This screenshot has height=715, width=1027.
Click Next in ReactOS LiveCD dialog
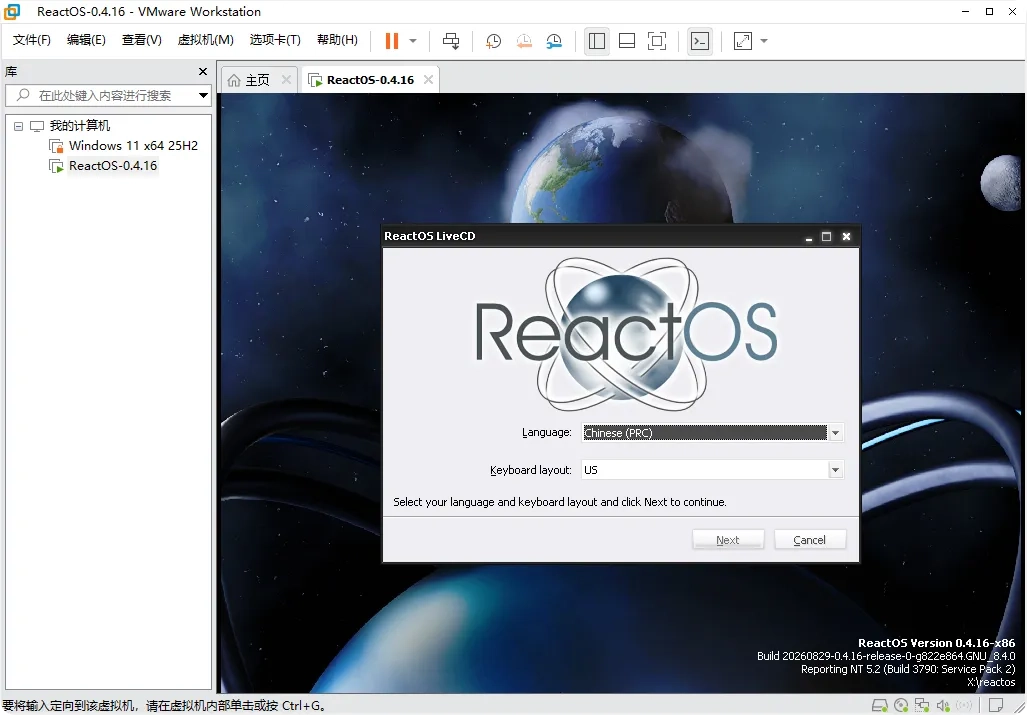click(728, 540)
